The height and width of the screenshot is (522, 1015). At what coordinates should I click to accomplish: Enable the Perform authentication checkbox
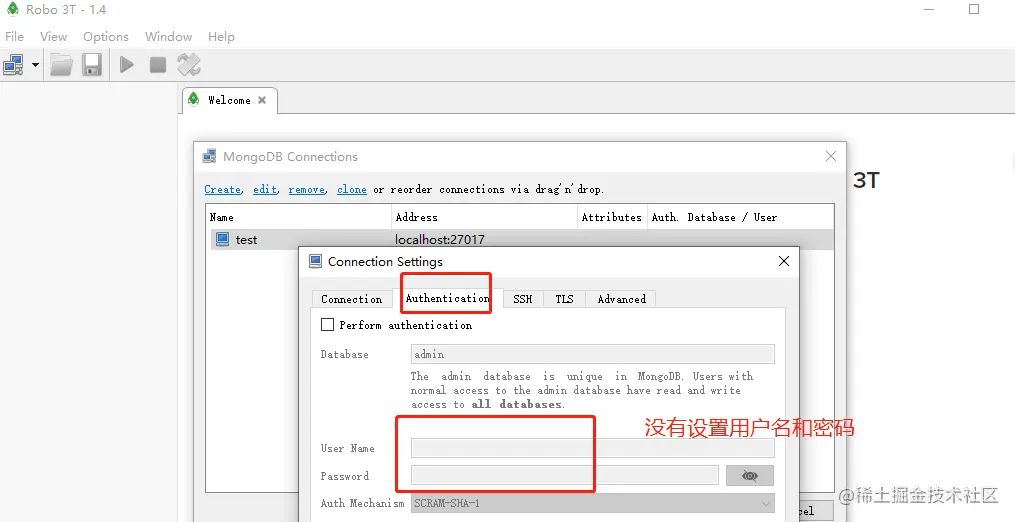coord(328,324)
